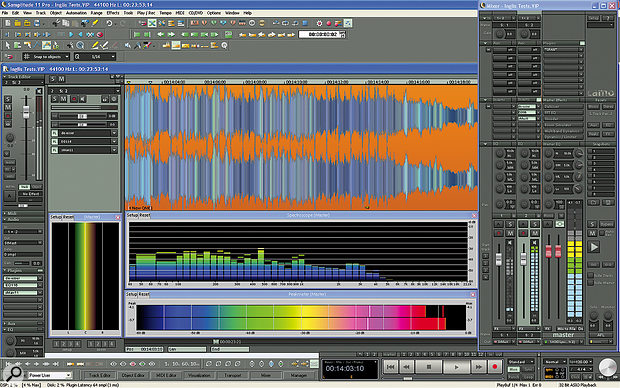This screenshot has height=388, width=620.
Task: Open the CD/DVD menu
Action: pyautogui.click(x=196, y=13)
